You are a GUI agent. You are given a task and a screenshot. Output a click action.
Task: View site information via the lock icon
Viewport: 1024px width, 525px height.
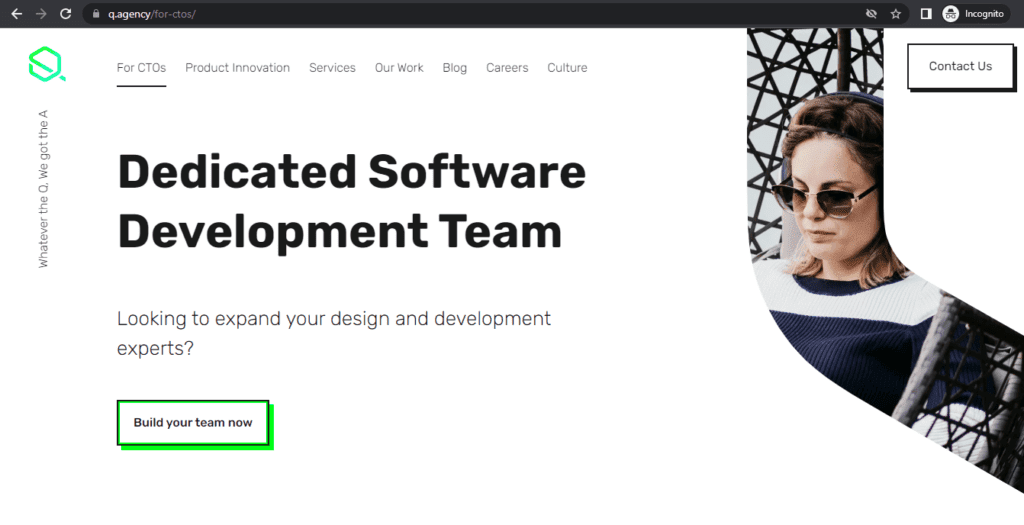(x=96, y=14)
